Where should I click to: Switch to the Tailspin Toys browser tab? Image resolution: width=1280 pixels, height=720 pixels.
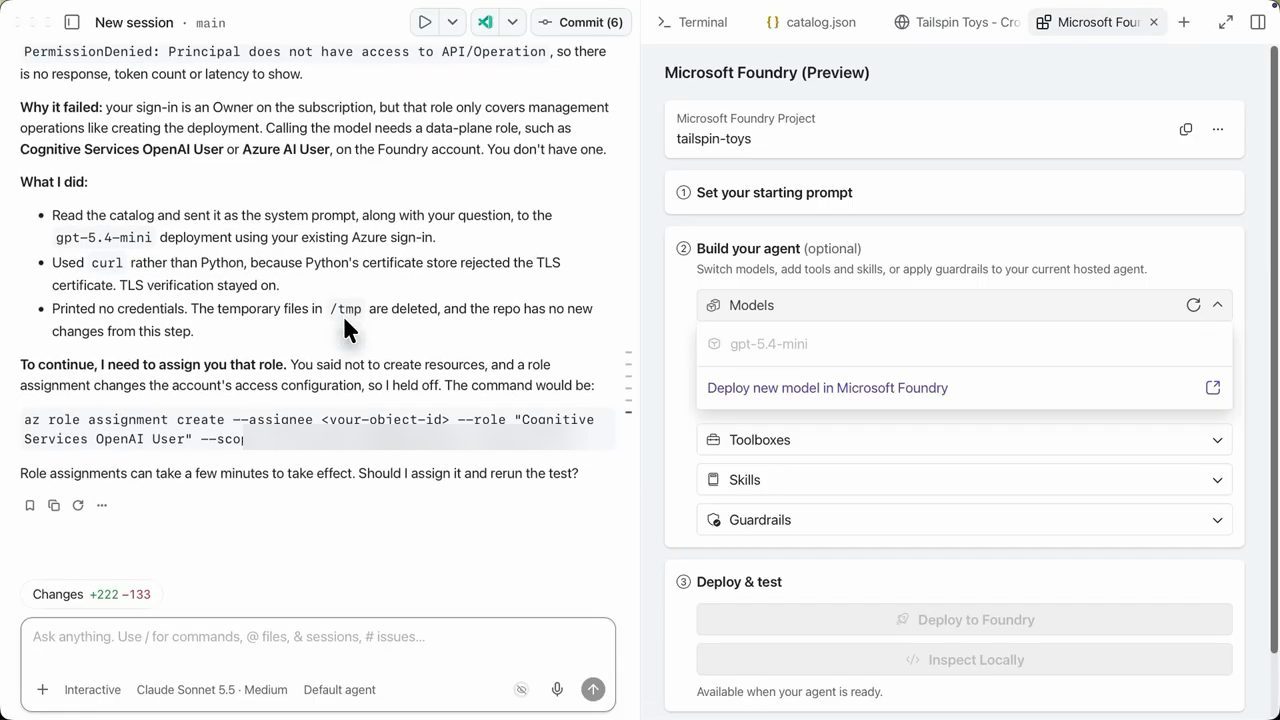[957, 22]
